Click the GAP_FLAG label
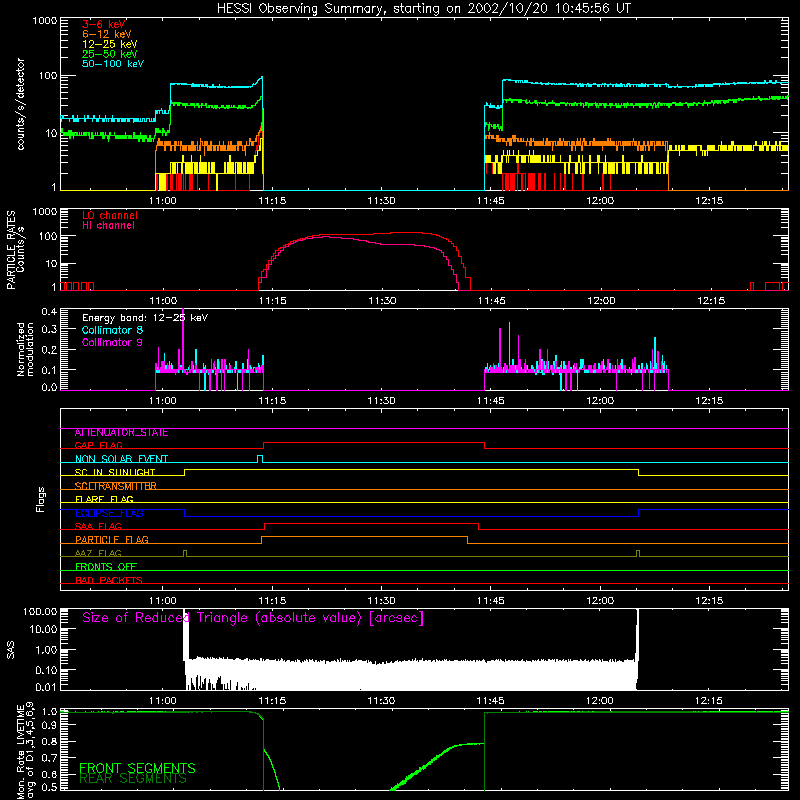The width and height of the screenshot is (800, 800). click(x=98, y=445)
